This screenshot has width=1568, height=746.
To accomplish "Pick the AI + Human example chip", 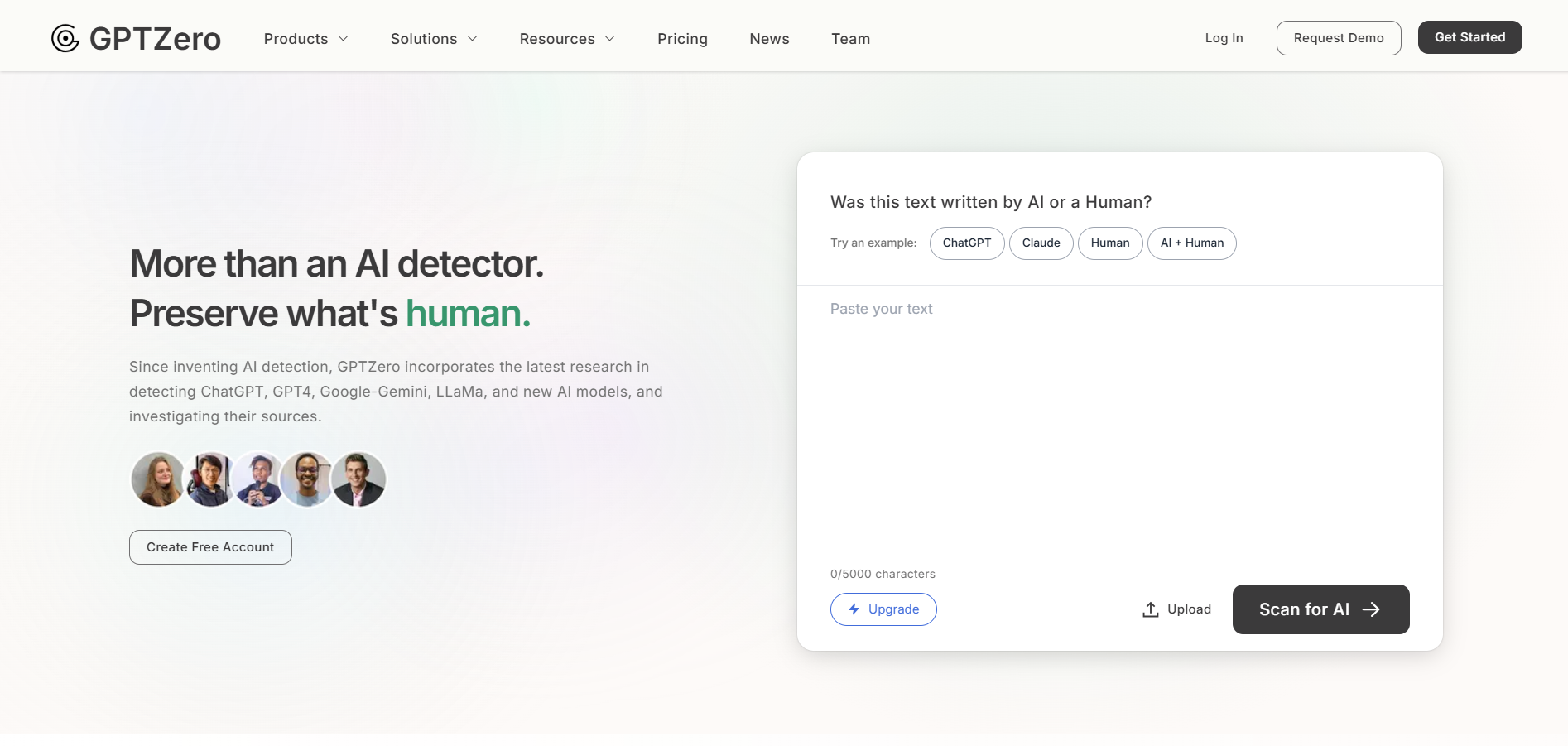I will (x=1191, y=243).
